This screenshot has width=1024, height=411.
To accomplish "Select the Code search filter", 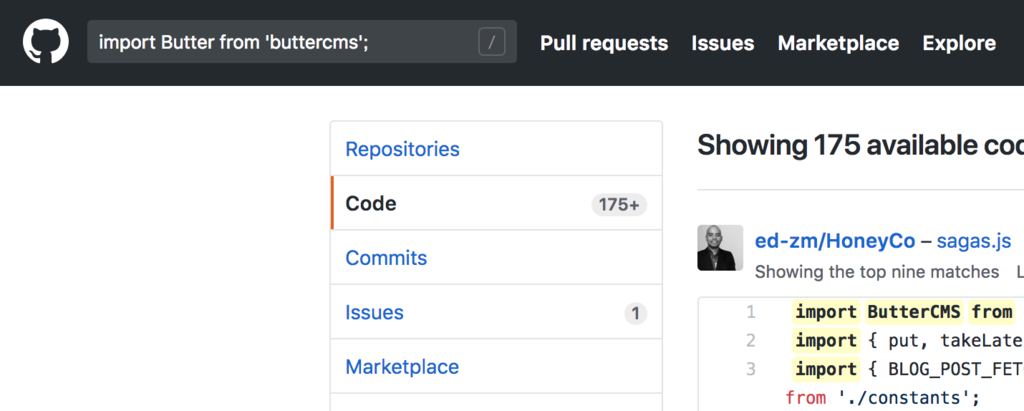I will tap(497, 203).
